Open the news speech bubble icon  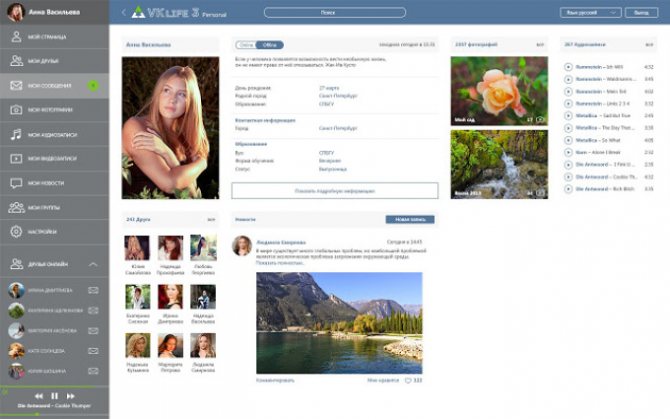tap(16, 183)
